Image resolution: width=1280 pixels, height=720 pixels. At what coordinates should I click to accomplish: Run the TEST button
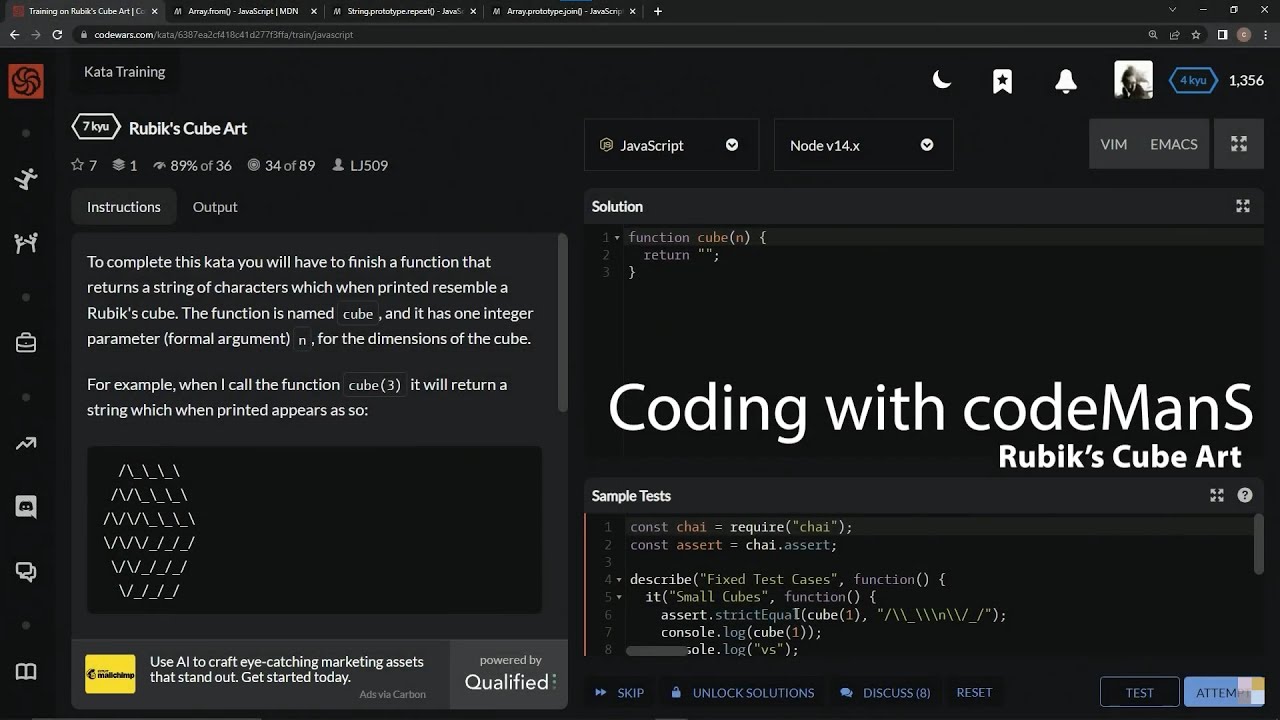[x=1139, y=692]
